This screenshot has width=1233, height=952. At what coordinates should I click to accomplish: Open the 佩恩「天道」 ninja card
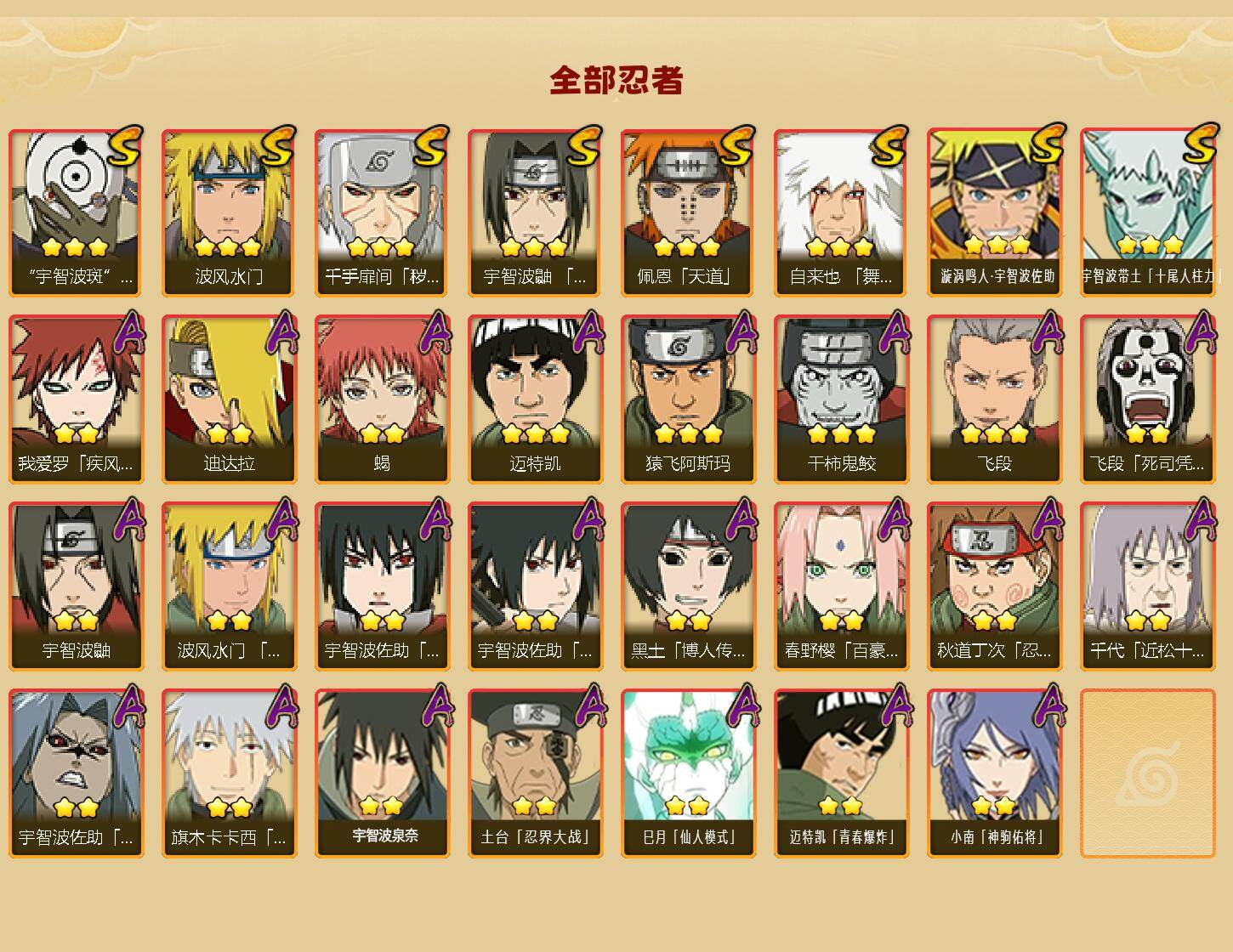[x=688, y=212]
